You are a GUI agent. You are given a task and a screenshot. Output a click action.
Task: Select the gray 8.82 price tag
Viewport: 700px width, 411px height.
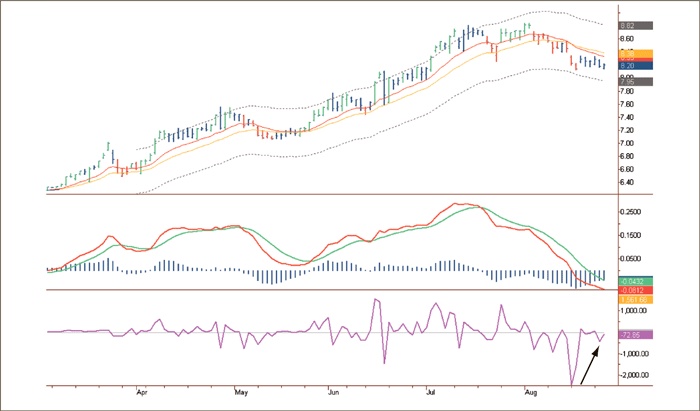(635, 26)
